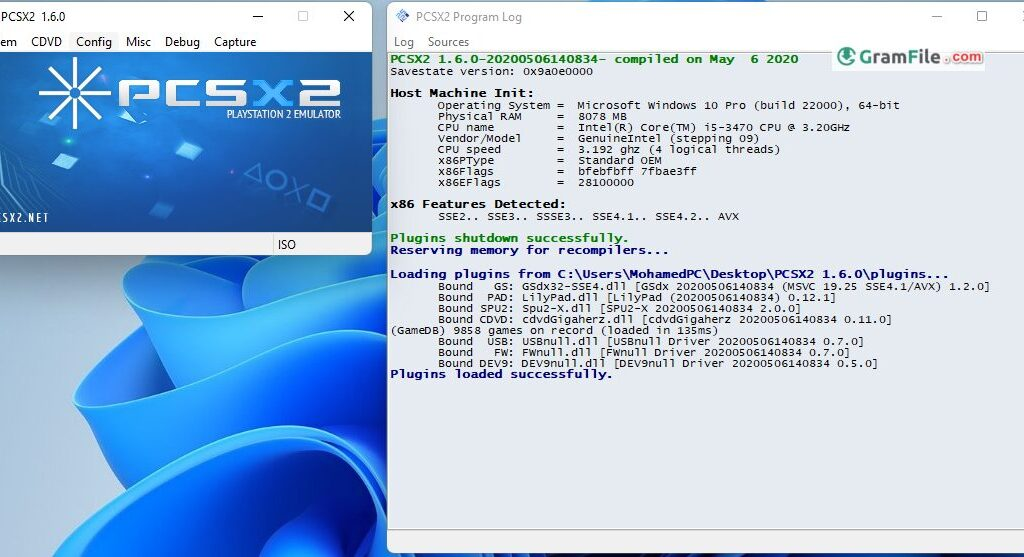Click the 'Host Machine Init:' log heading
This screenshot has height=557, width=1024.
pyautogui.click(x=462, y=93)
